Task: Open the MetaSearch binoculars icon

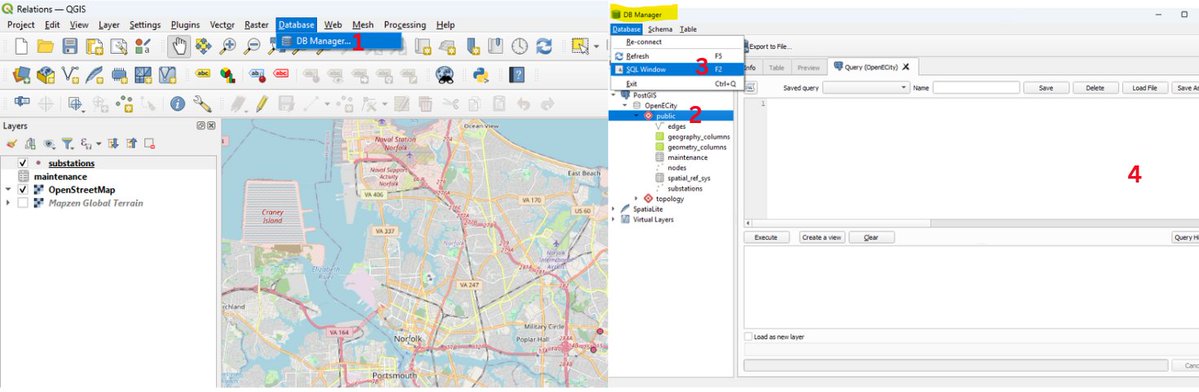Action: click(x=444, y=74)
